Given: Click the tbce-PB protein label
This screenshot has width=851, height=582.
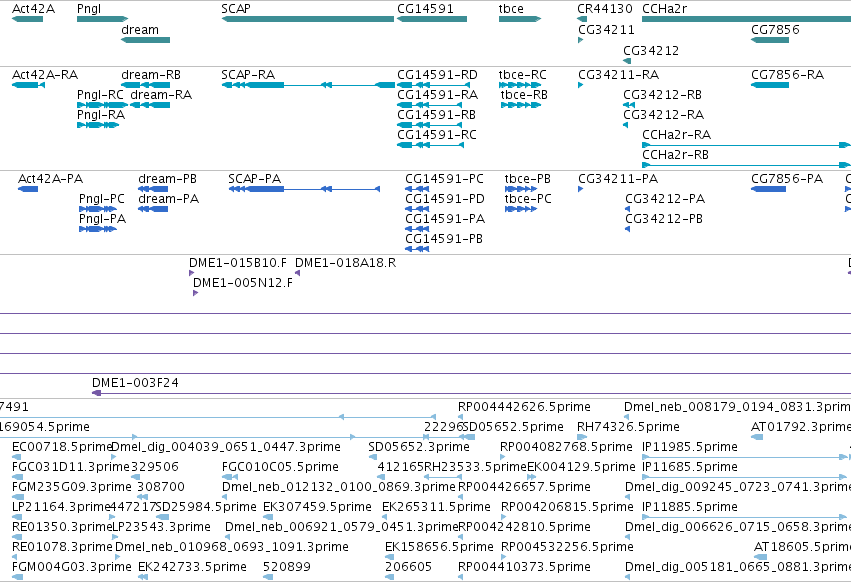Looking at the screenshot, I should pyautogui.click(x=528, y=179).
